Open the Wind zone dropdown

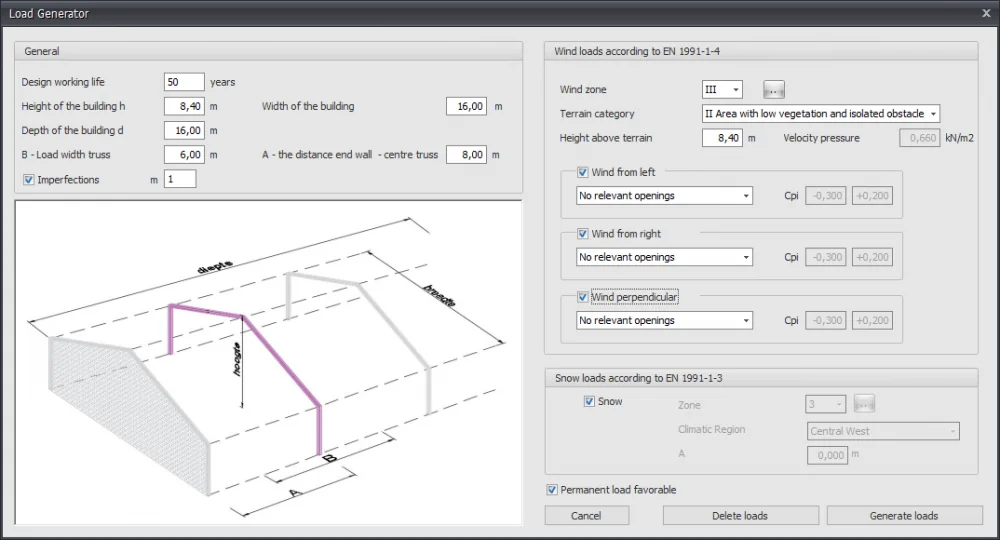click(x=722, y=90)
